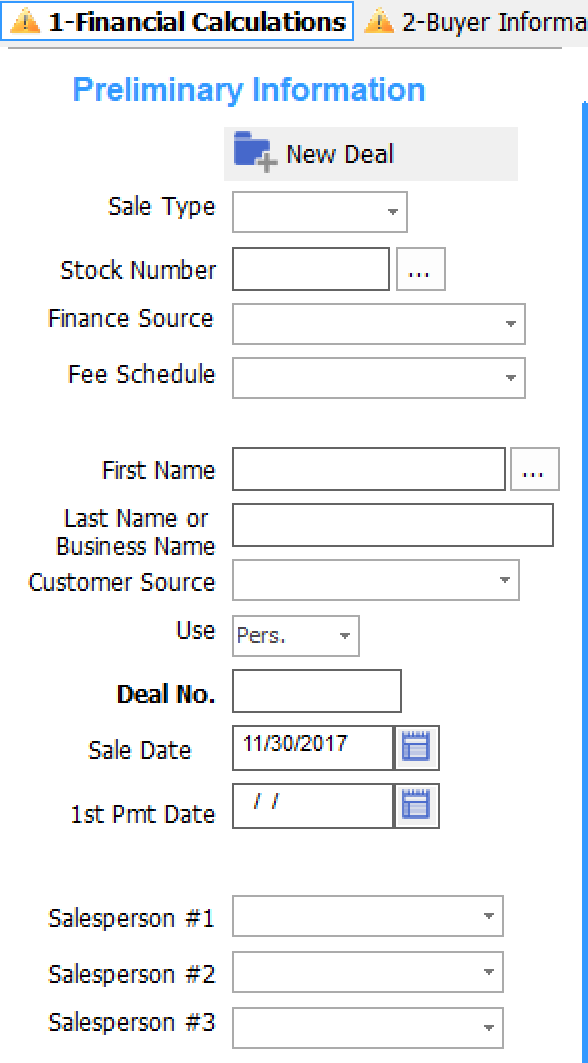Switch to the 2-Buyer Information tab
Viewport: 588px width, 1063px height.
pyautogui.click(x=470, y=20)
